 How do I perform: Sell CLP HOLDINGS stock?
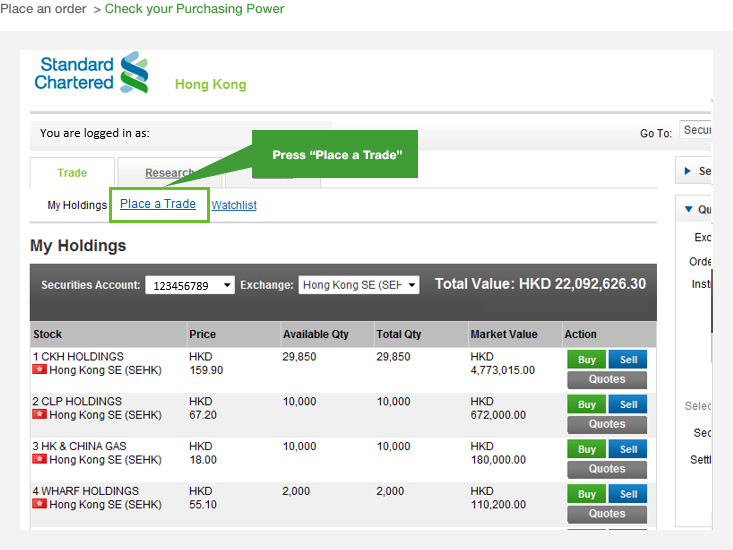coord(628,404)
